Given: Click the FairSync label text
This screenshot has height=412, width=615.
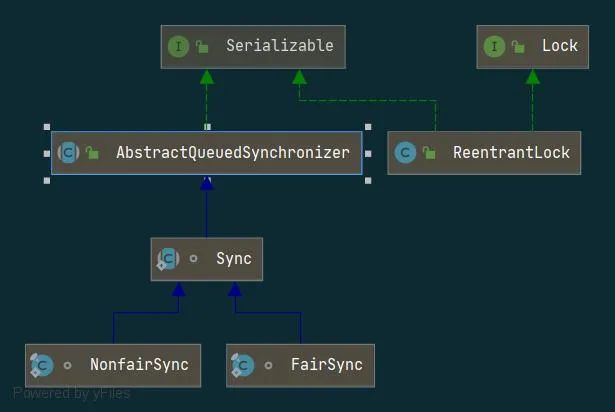Looking at the screenshot, I should click(327, 365).
